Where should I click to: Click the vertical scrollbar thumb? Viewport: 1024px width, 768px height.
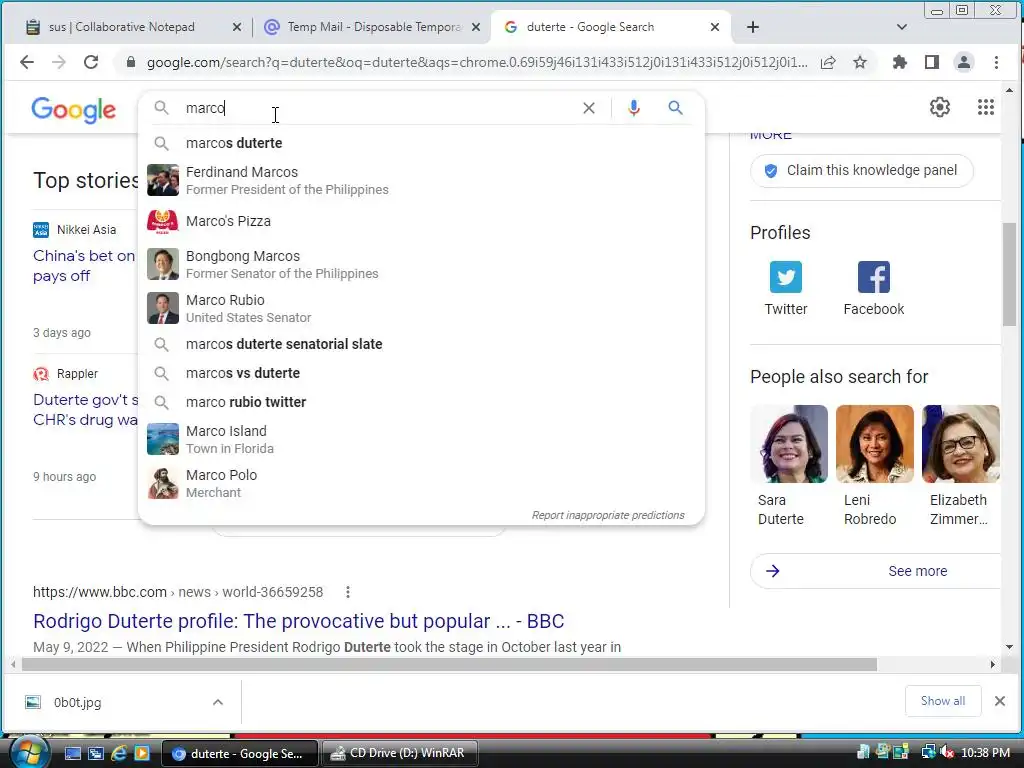pyautogui.click(x=1009, y=274)
